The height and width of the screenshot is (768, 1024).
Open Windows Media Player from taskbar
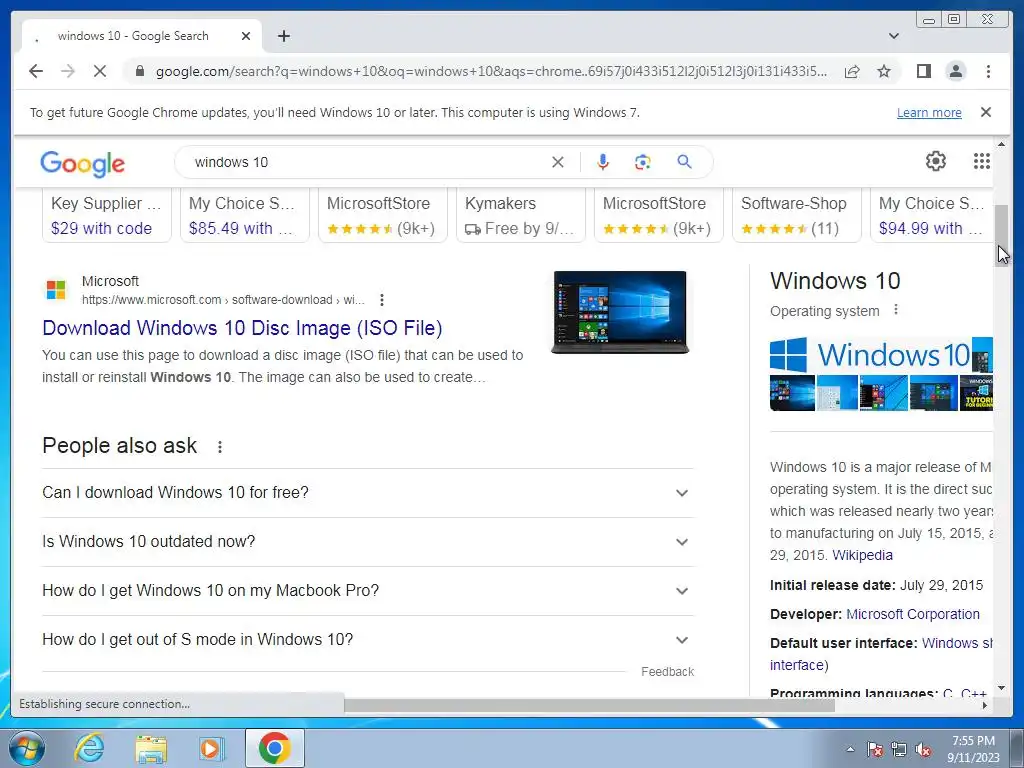(x=212, y=748)
